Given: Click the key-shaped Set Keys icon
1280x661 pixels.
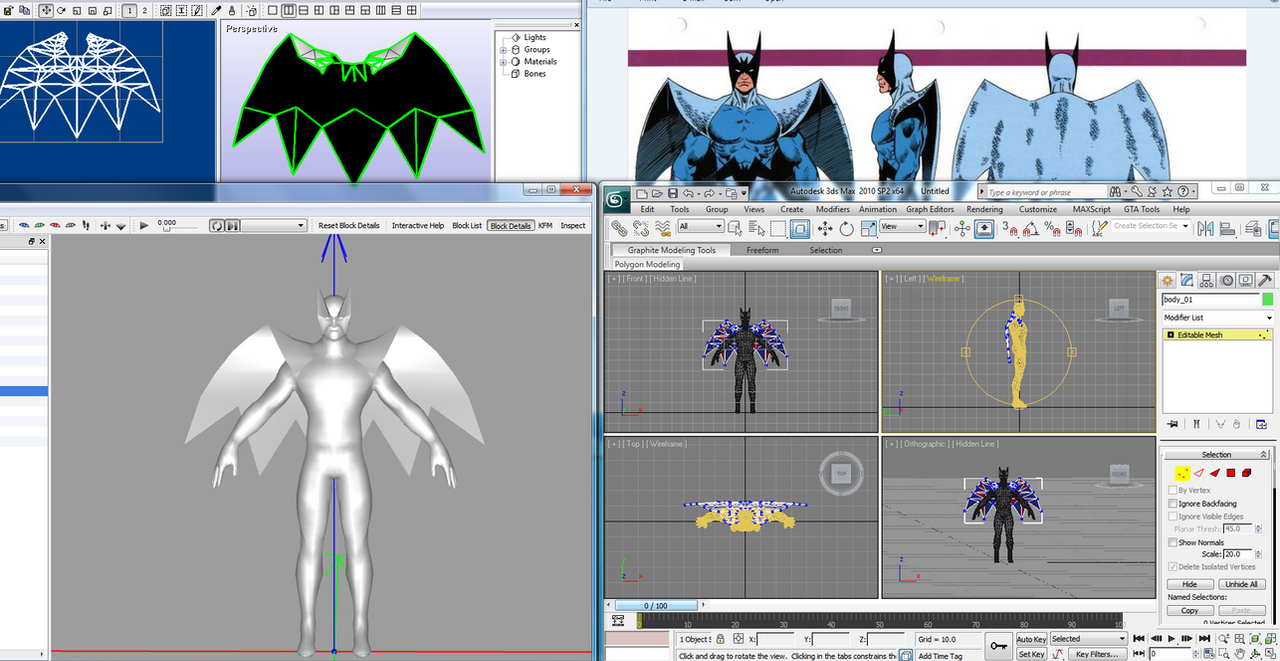Looking at the screenshot, I should point(998,645).
